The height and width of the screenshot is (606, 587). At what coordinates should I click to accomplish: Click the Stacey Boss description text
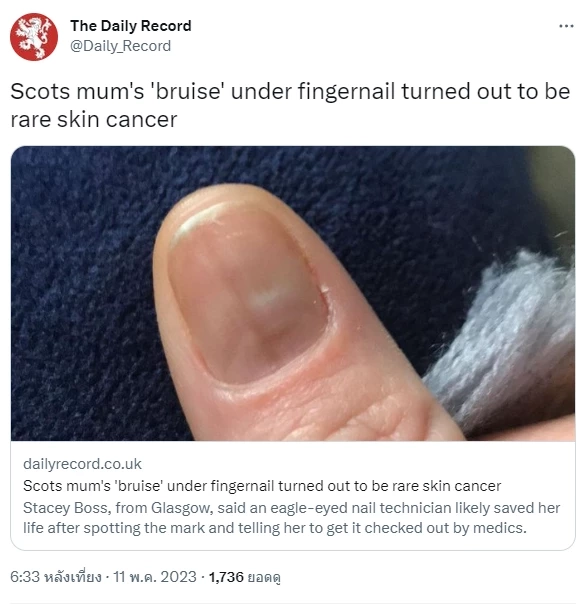[291, 518]
